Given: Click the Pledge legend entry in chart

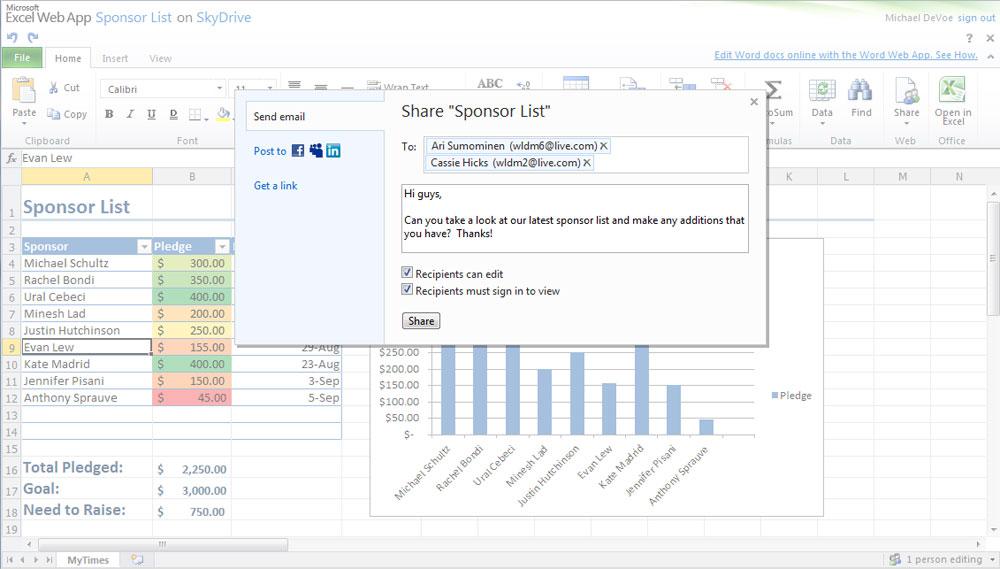Looking at the screenshot, I should 791,395.
